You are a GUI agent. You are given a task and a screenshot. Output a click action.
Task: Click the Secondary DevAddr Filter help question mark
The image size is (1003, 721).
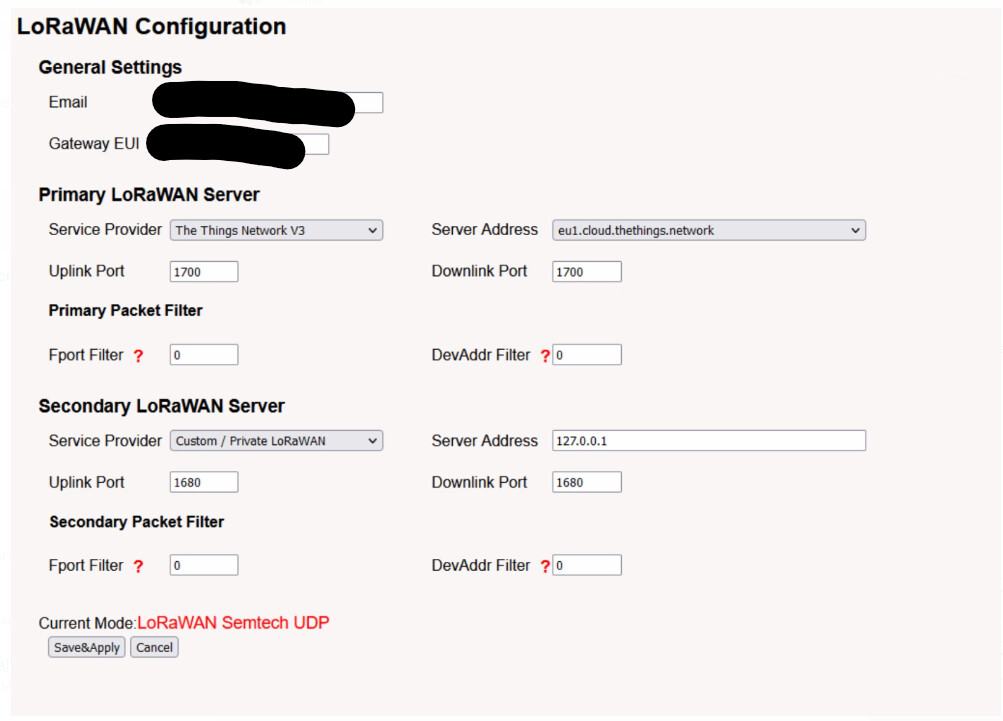point(545,567)
